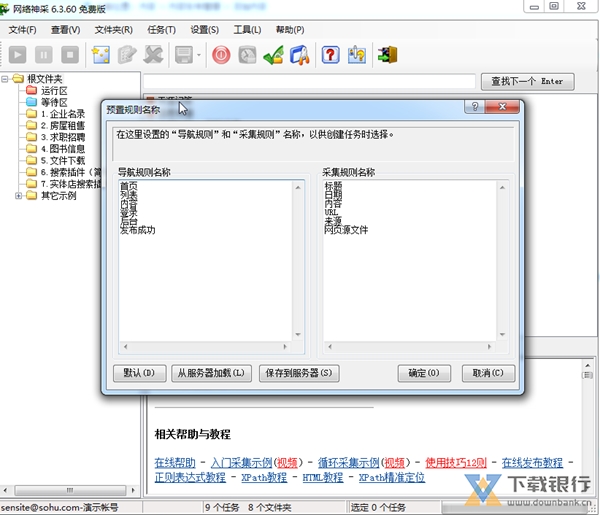
Task: Open the 任务(T) menu
Action: (x=161, y=30)
